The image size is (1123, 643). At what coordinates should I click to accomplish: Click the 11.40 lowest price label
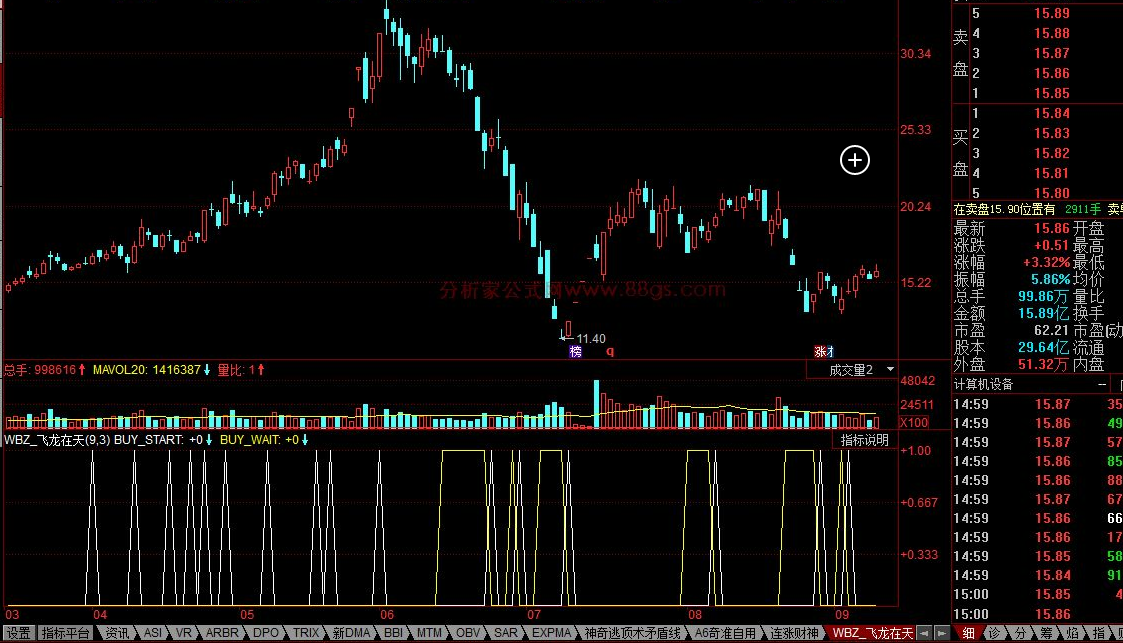591,339
